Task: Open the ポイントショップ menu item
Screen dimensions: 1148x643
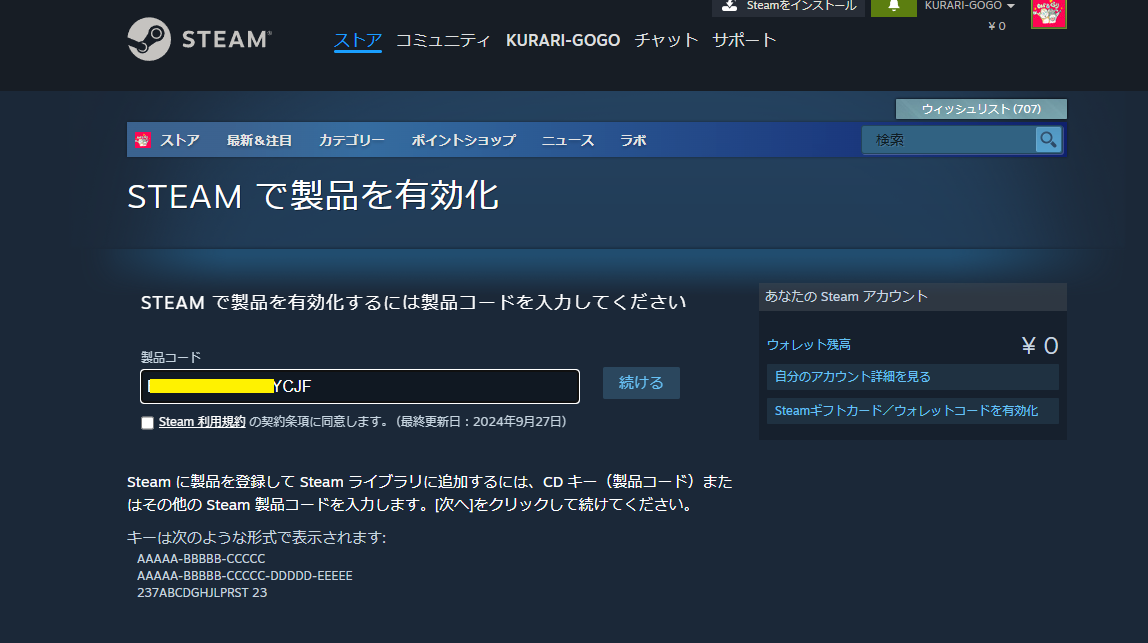Action: tap(463, 140)
